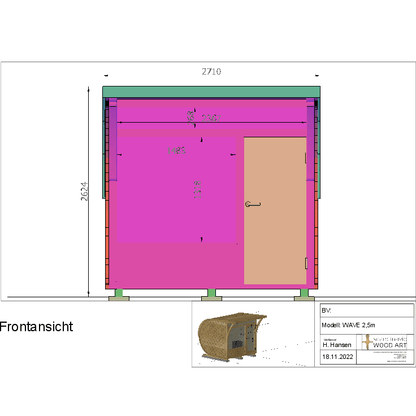
Task: Click the left green foundation foot
Action: point(119,295)
